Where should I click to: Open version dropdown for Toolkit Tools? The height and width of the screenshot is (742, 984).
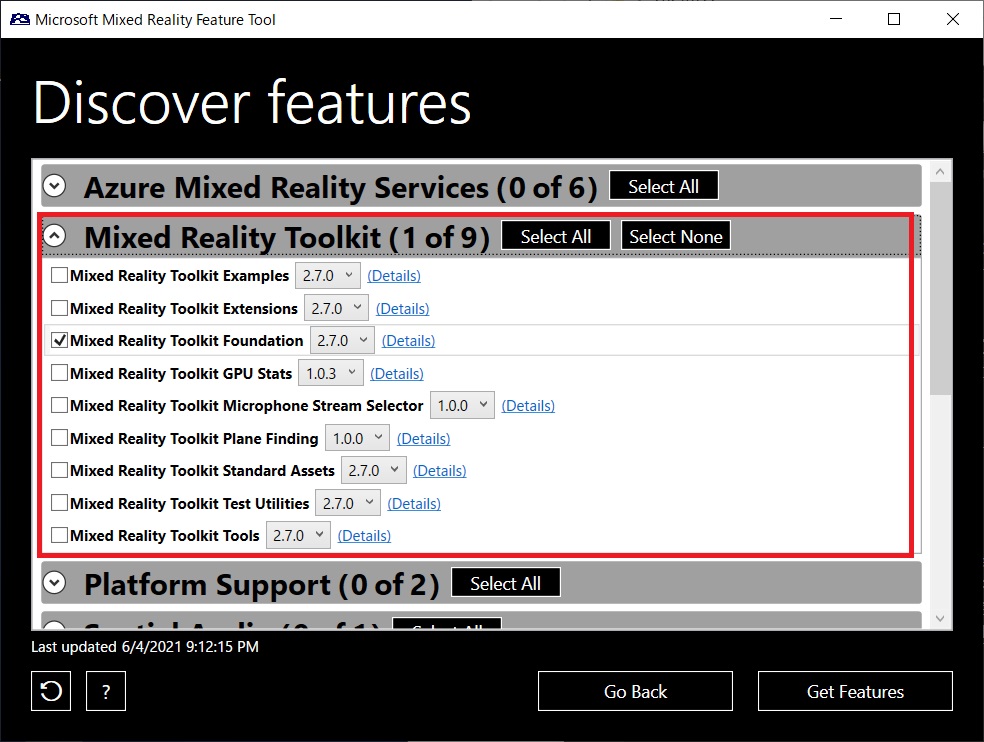pos(298,535)
